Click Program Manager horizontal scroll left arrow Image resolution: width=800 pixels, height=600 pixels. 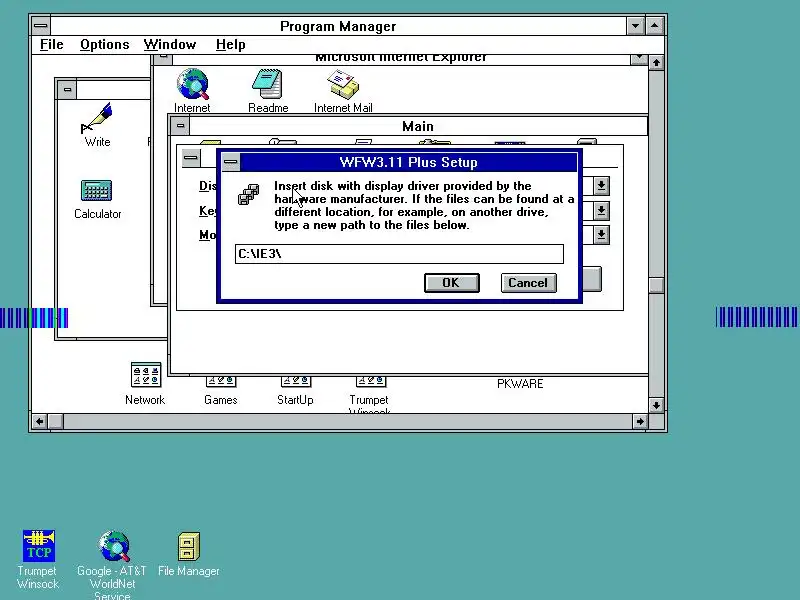click(40, 421)
